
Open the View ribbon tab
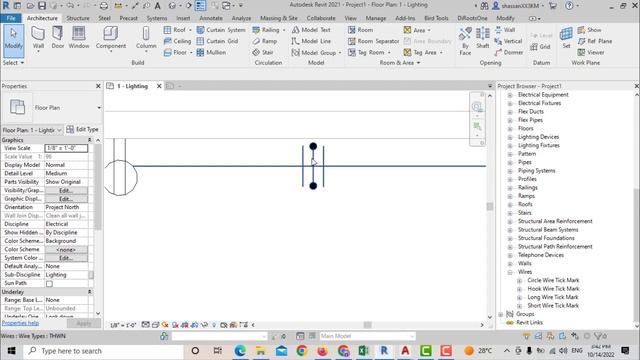pos(350,18)
